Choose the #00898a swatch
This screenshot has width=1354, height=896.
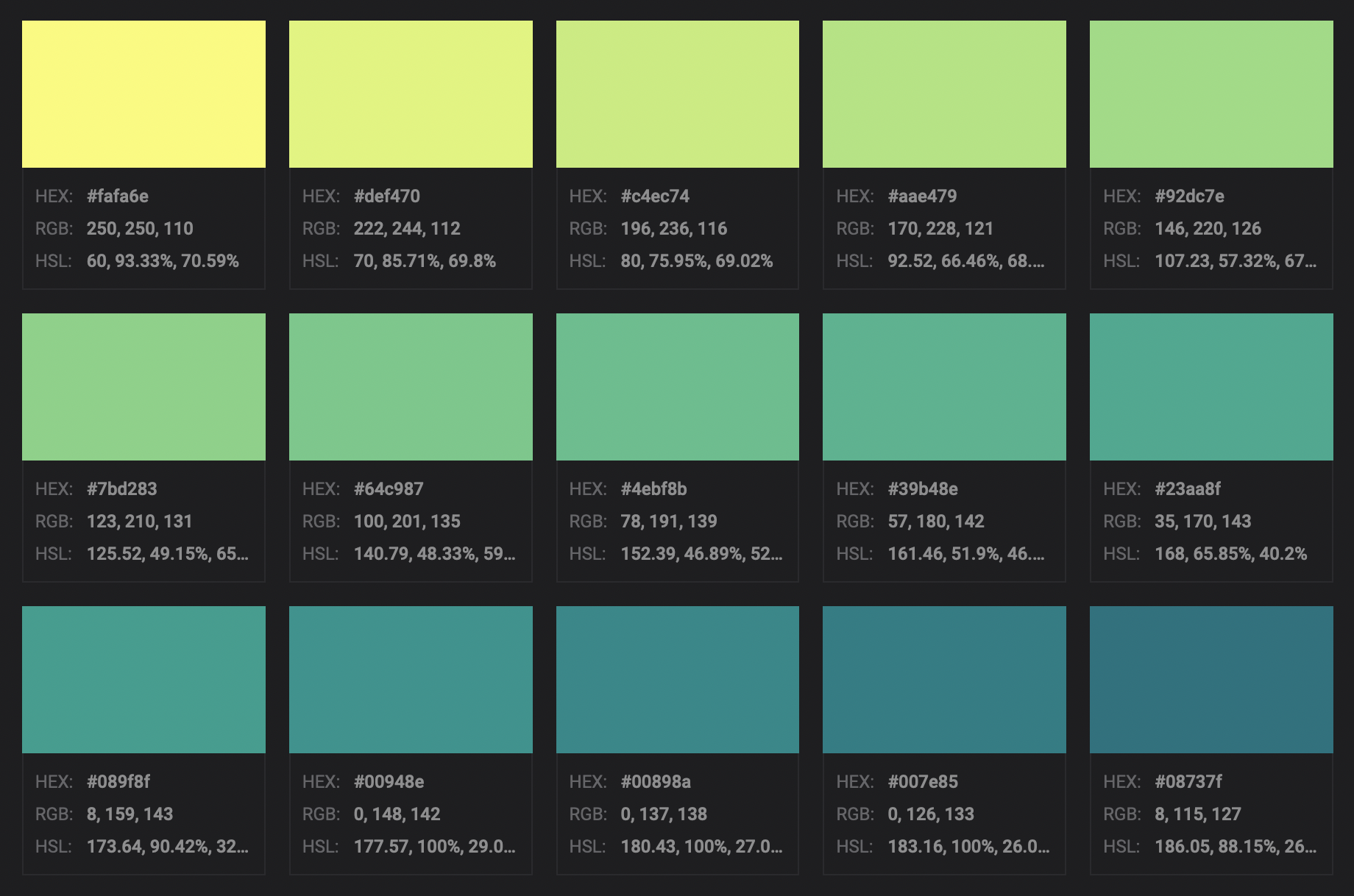[x=677, y=680]
